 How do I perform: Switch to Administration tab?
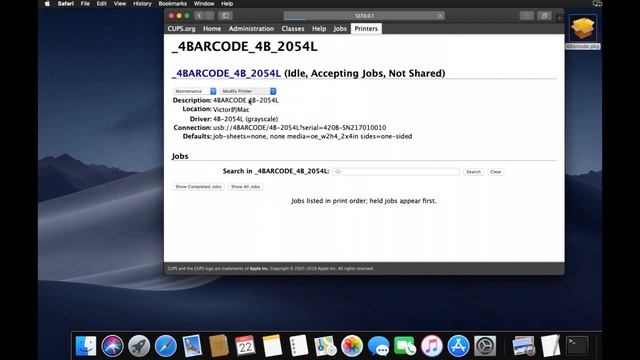(x=251, y=29)
